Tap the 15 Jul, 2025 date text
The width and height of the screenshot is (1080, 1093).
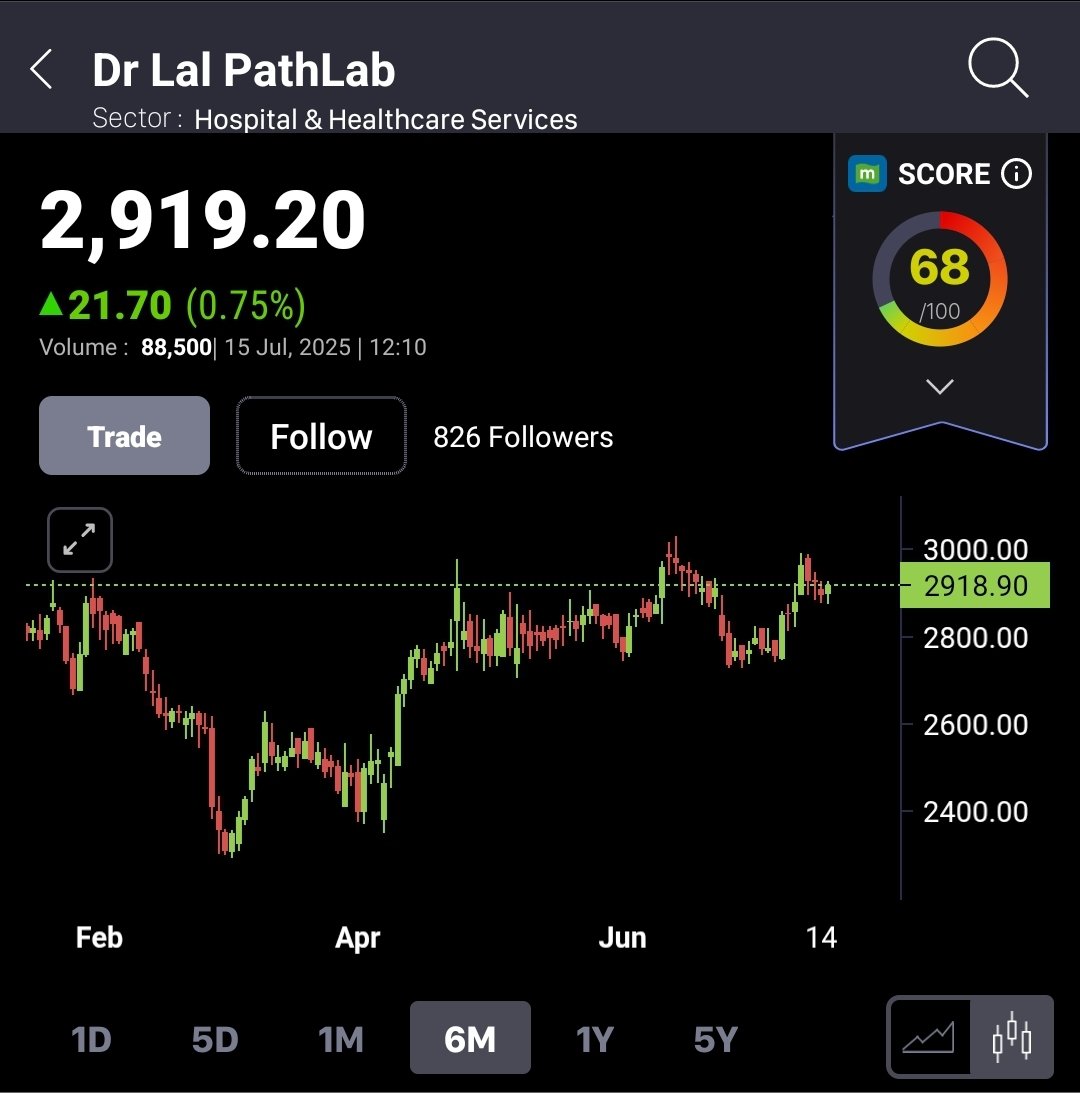tap(287, 347)
